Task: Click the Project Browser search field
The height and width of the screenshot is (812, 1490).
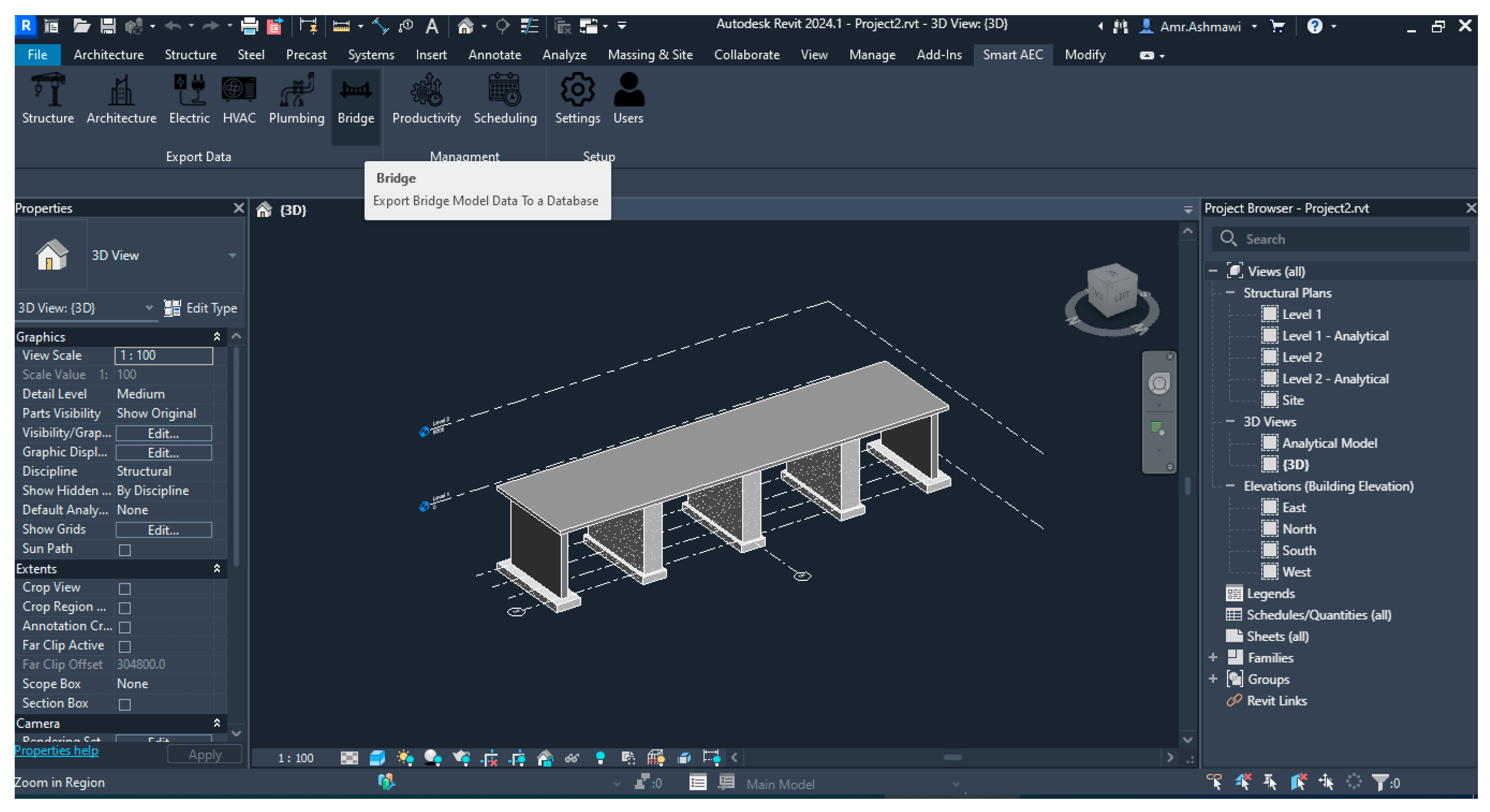Action: coord(1348,239)
